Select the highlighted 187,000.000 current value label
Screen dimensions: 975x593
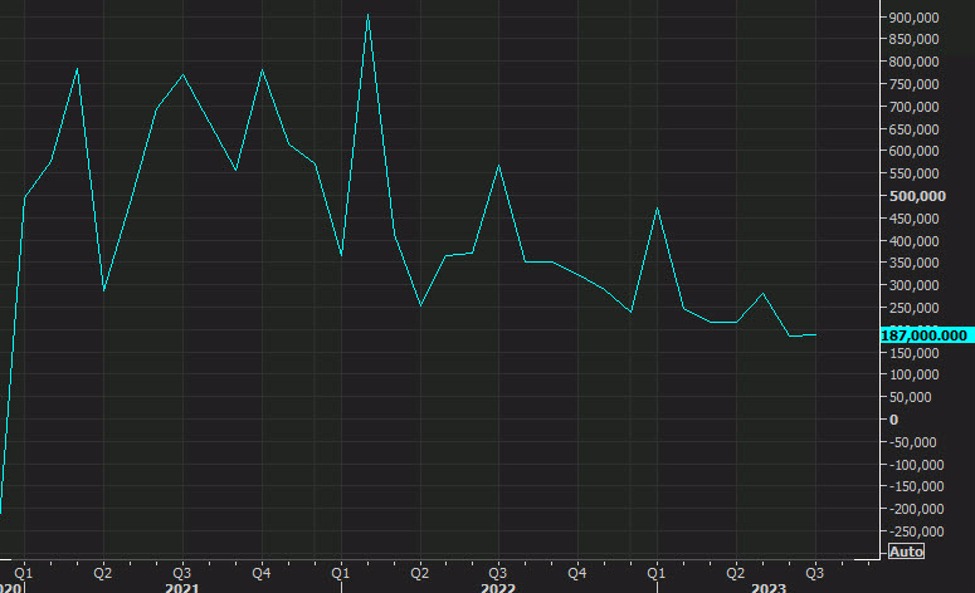coord(924,336)
